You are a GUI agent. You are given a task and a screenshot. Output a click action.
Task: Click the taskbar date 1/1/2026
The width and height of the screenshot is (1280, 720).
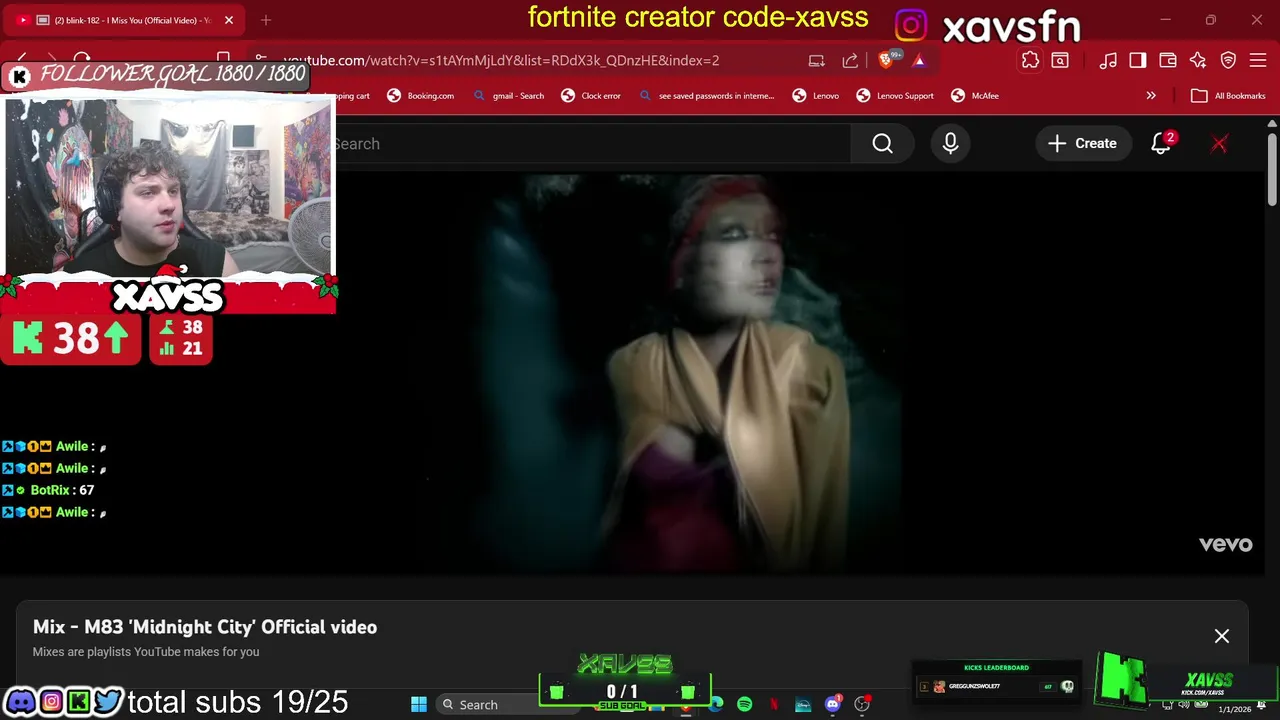coord(1234,709)
